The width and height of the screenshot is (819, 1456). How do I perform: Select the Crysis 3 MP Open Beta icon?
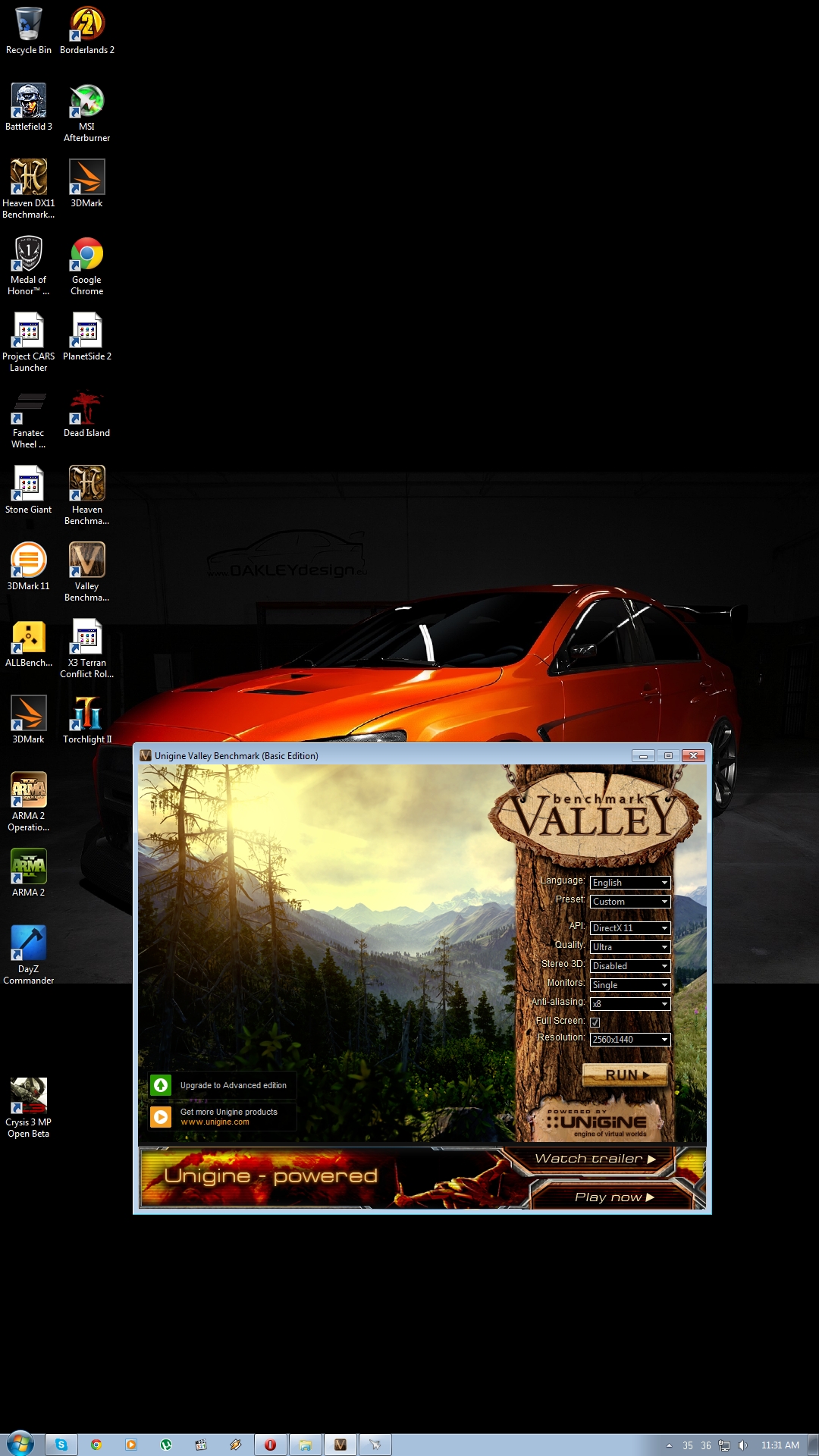(x=29, y=1109)
